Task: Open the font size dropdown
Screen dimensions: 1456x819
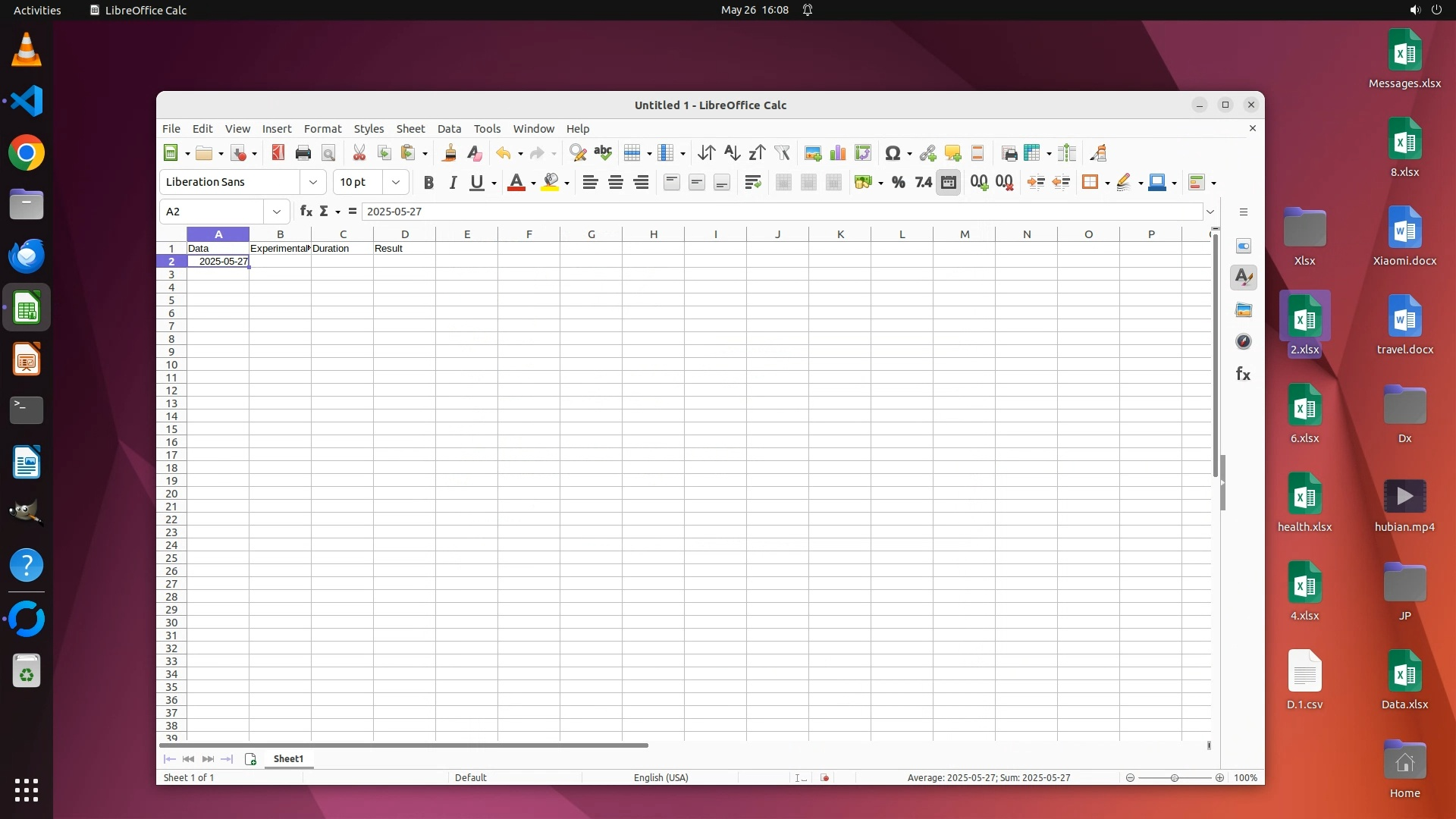Action: coord(395,182)
